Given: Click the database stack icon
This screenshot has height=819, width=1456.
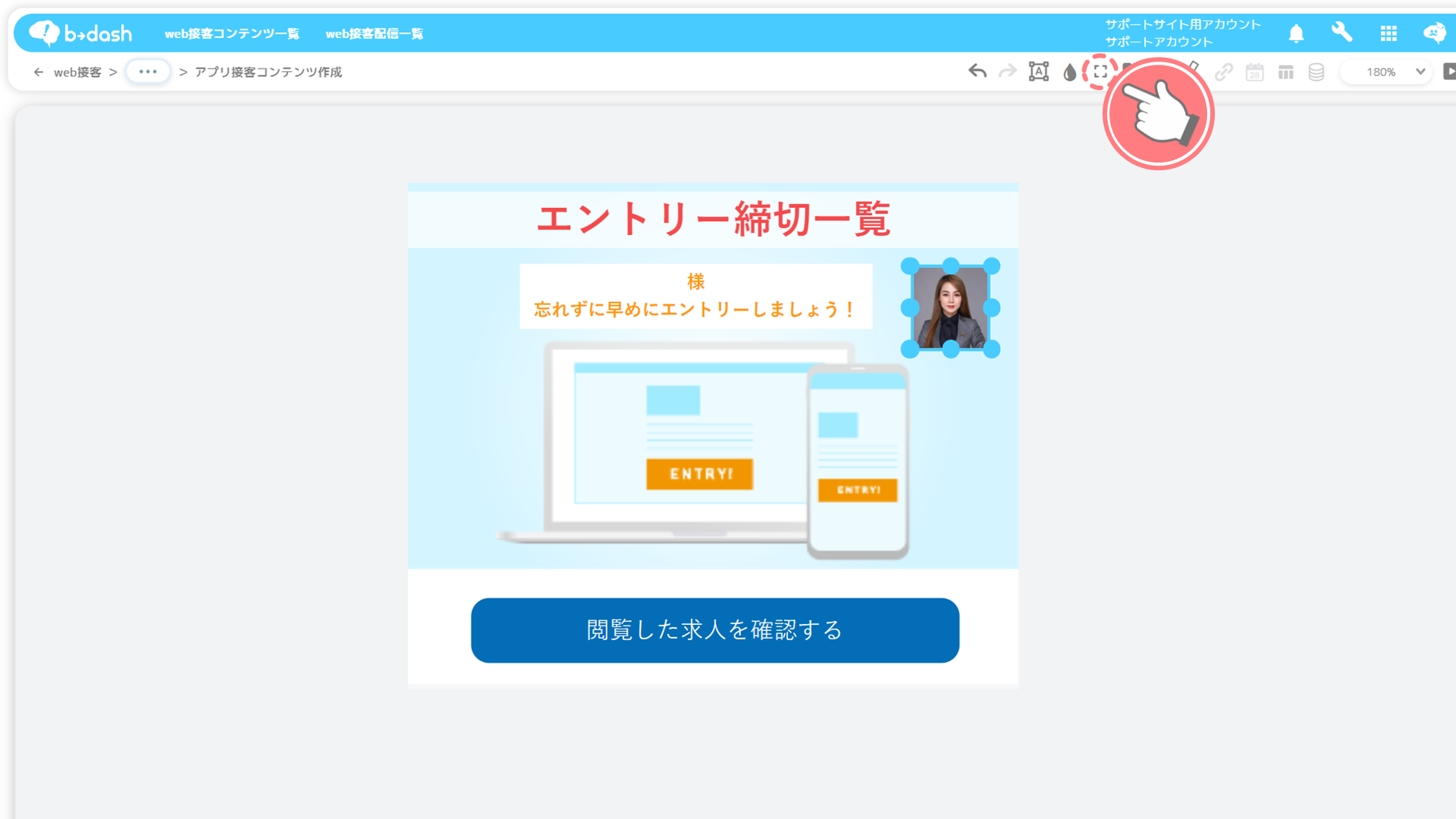Looking at the screenshot, I should click(1317, 72).
